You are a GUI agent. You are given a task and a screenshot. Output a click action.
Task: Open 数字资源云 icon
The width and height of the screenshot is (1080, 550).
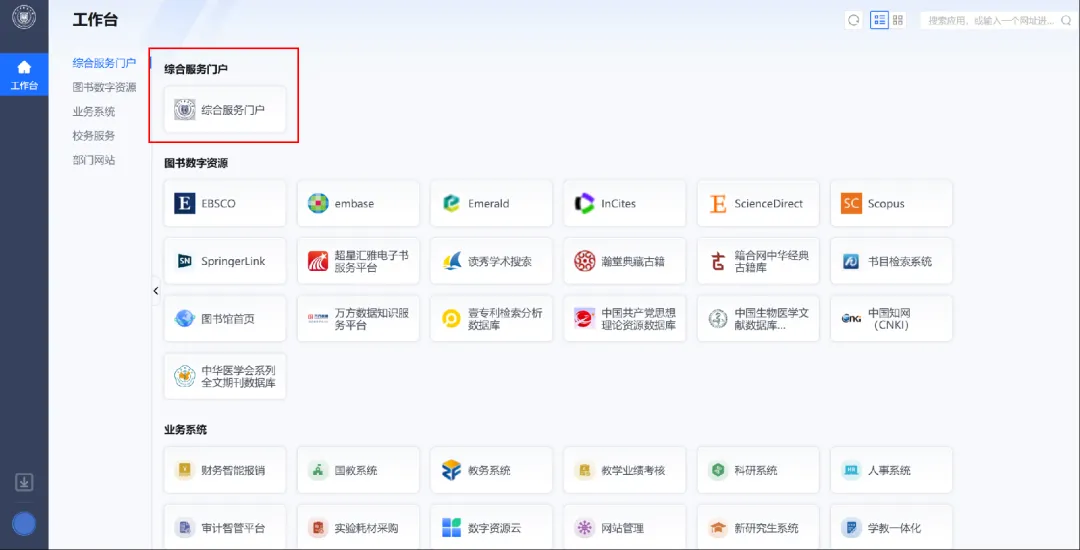point(451,529)
